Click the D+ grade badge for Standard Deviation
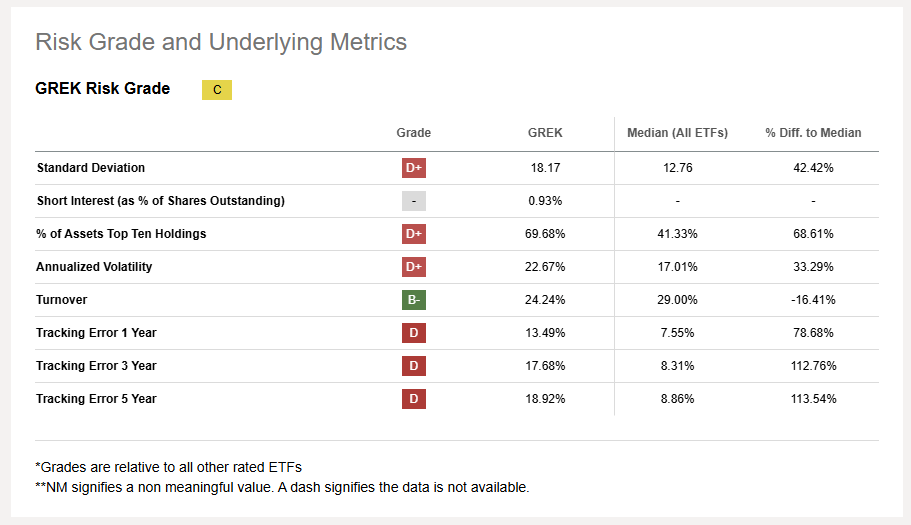The width and height of the screenshot is (911, 525). 414,168
